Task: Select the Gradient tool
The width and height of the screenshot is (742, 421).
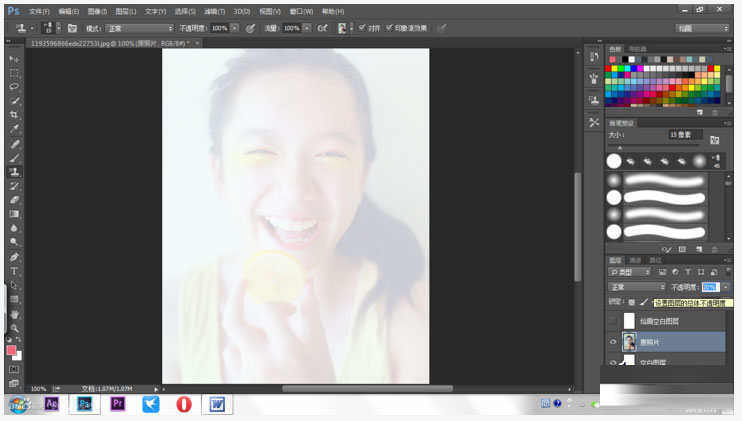Action: click(14, 214)
